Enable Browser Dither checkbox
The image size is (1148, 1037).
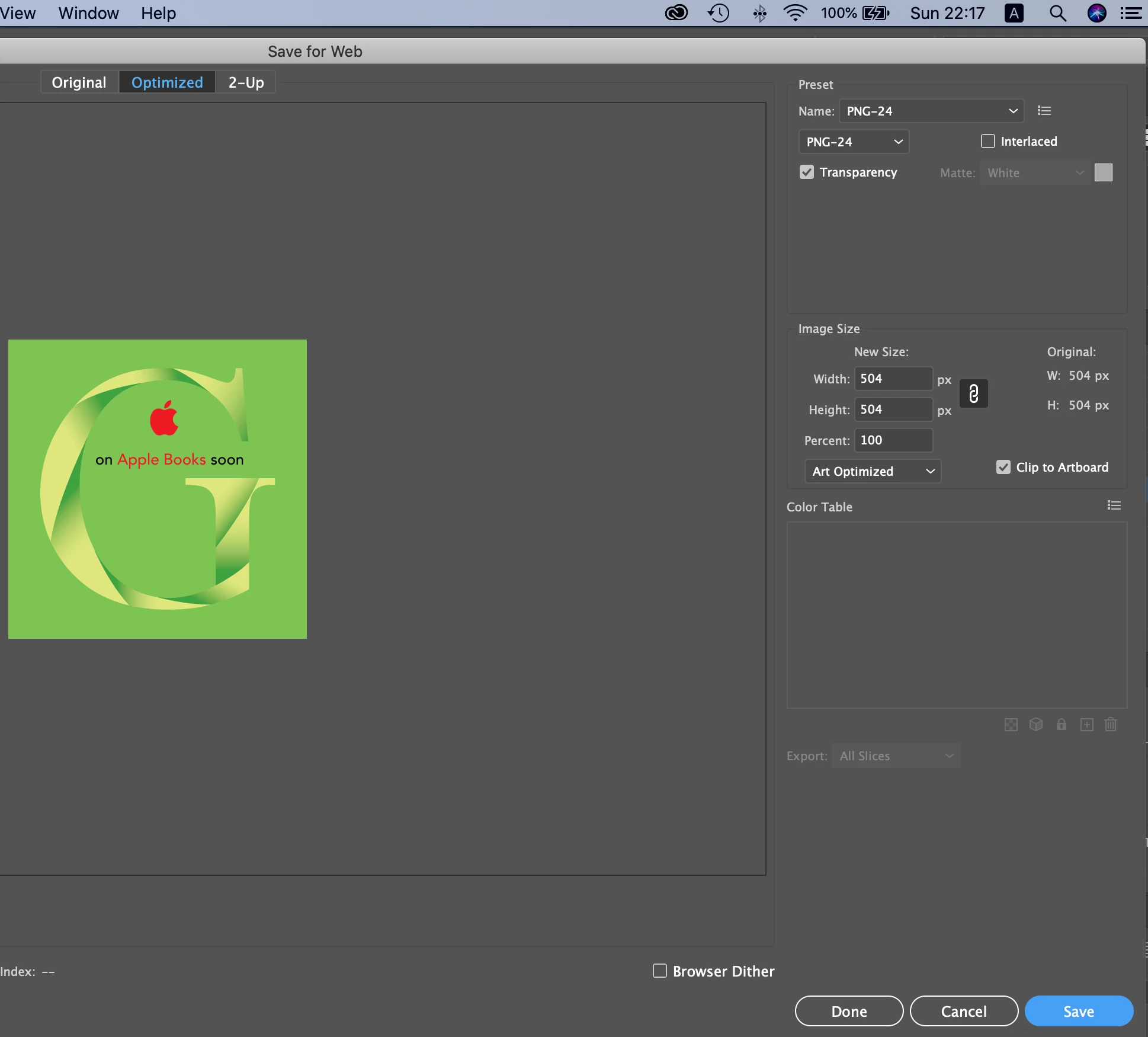click(659, 971)
